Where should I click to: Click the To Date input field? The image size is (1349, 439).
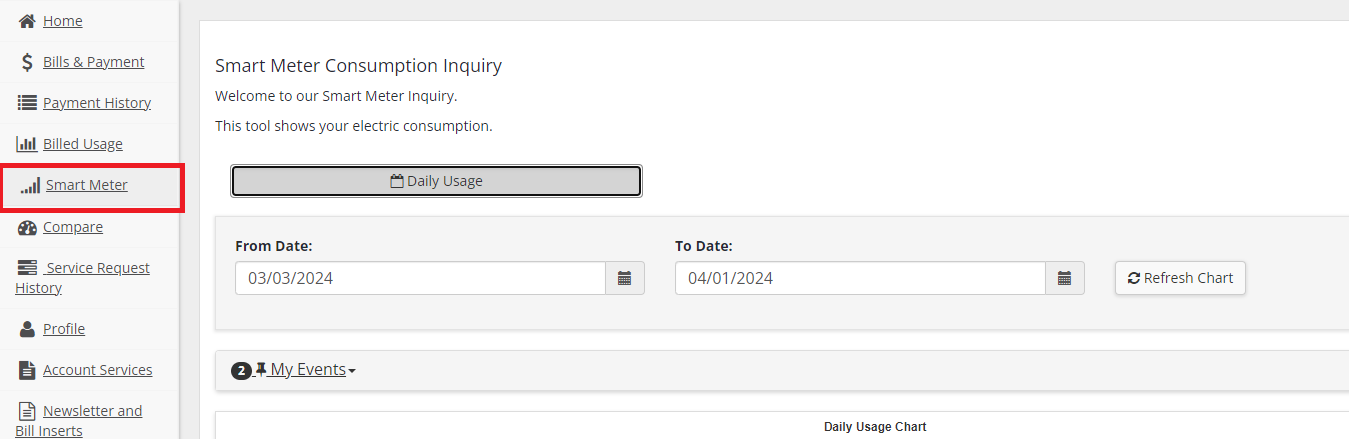point(860,278)
